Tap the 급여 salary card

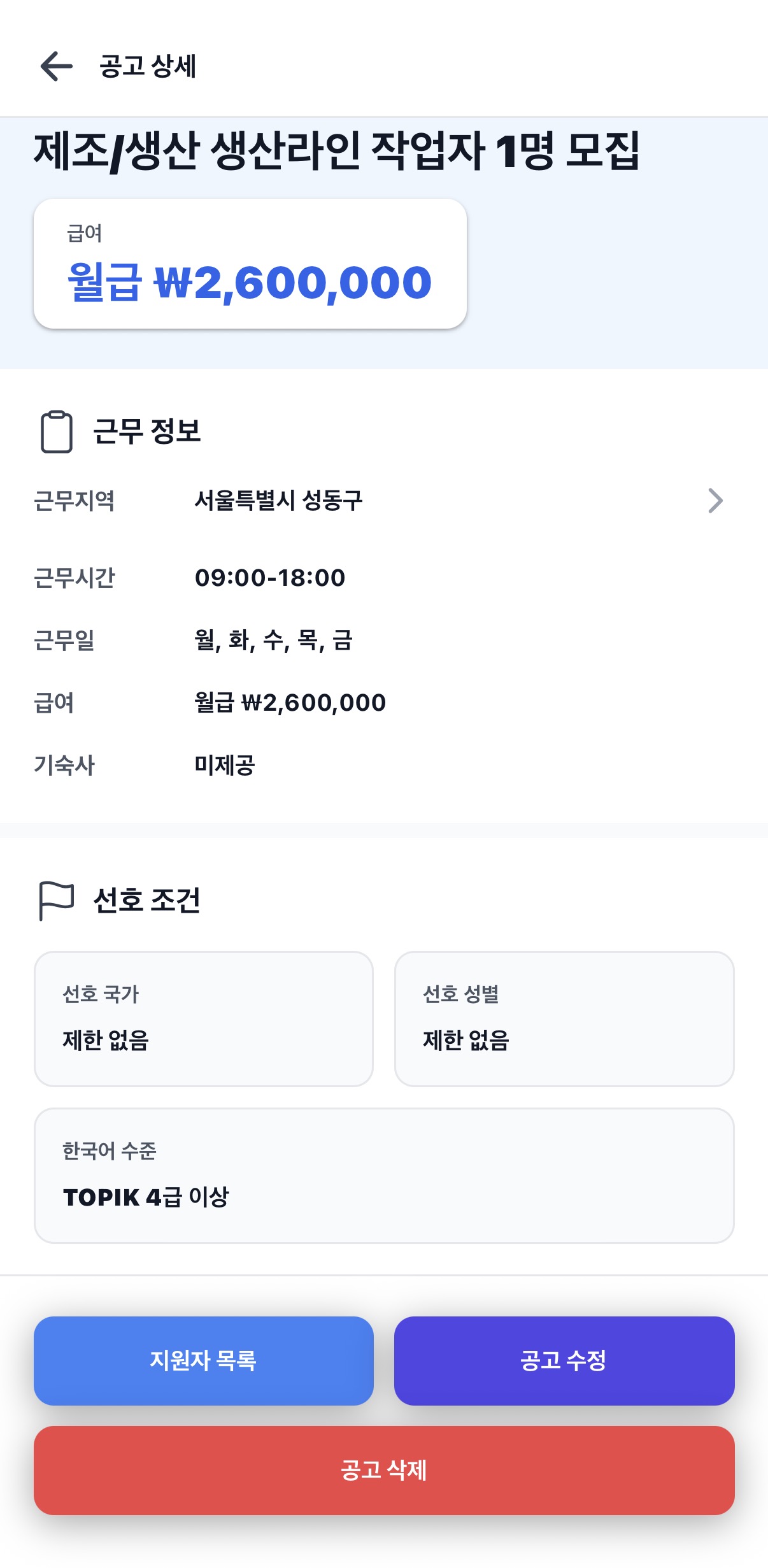tap(250, 264)
